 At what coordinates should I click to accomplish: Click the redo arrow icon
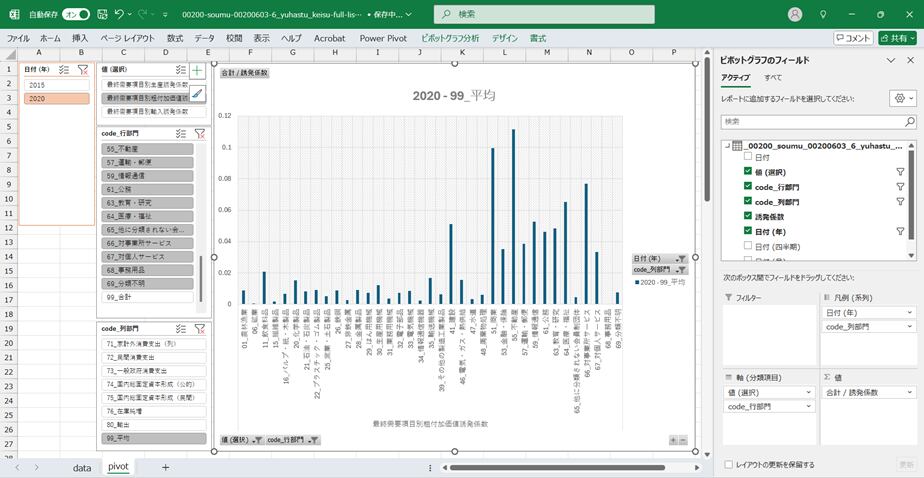coord(142,14)
